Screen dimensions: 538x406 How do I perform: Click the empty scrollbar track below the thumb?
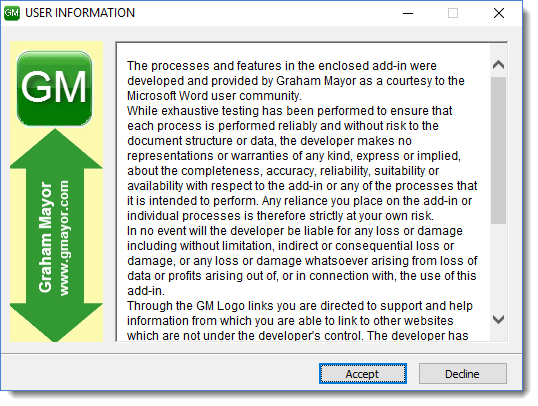pos(498,268)
